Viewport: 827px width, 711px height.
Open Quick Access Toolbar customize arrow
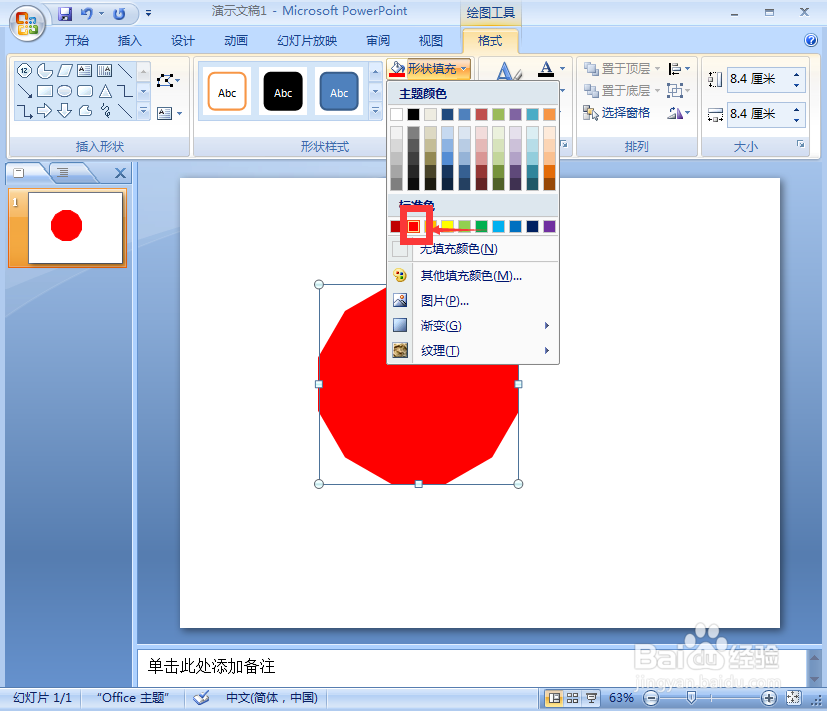click(149, 13)
